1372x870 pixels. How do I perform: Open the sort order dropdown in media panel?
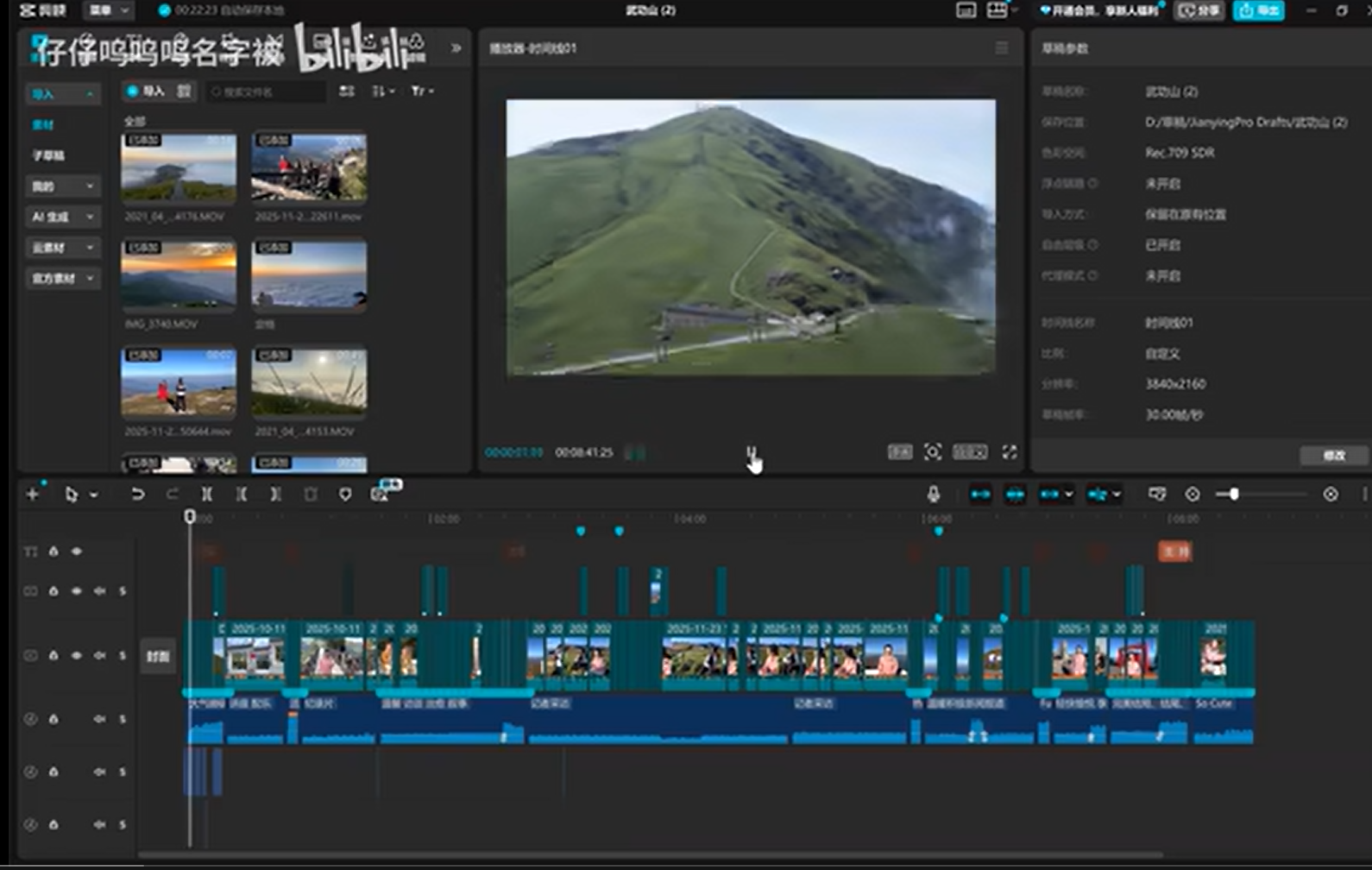pos(383,91)
